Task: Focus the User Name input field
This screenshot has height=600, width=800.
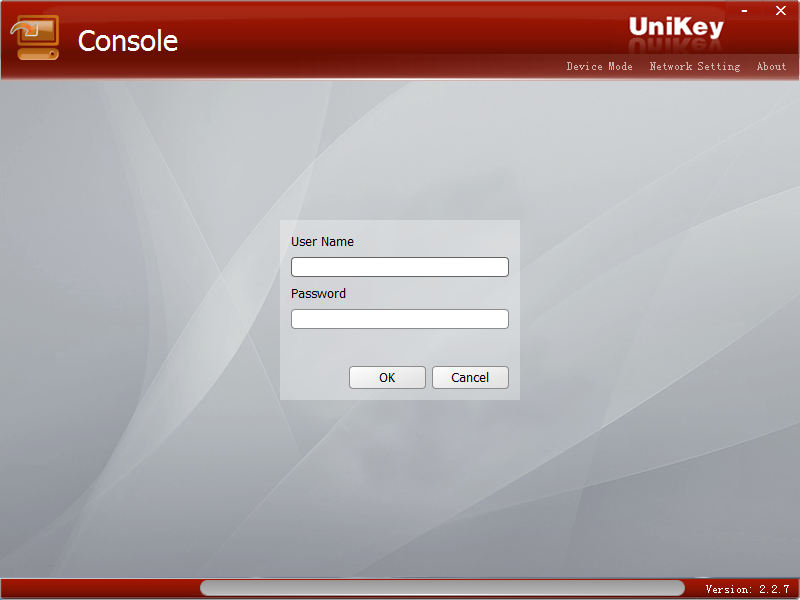Action: point(399,267)
